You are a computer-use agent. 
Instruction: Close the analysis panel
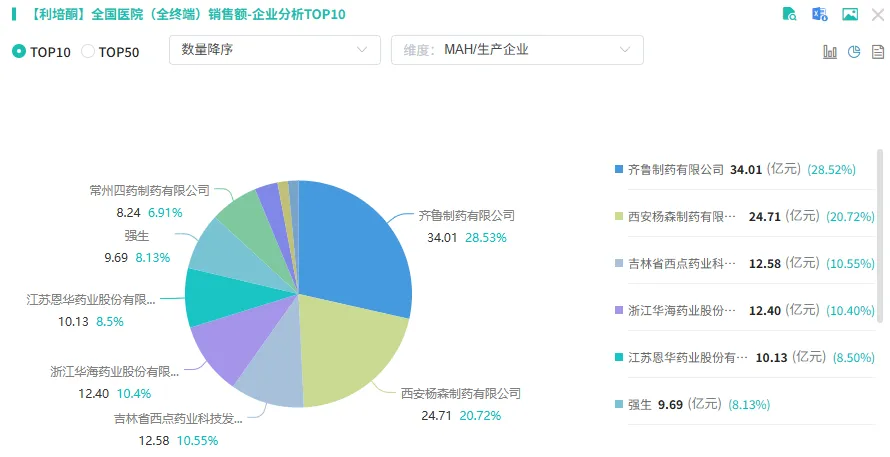(x=880, y=14)
